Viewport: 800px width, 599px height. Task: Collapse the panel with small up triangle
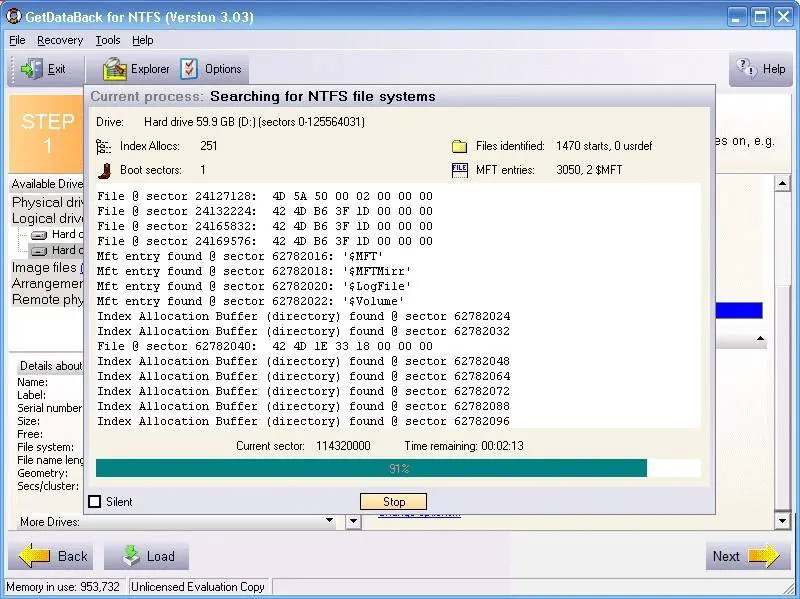click(x=760, y=339)
